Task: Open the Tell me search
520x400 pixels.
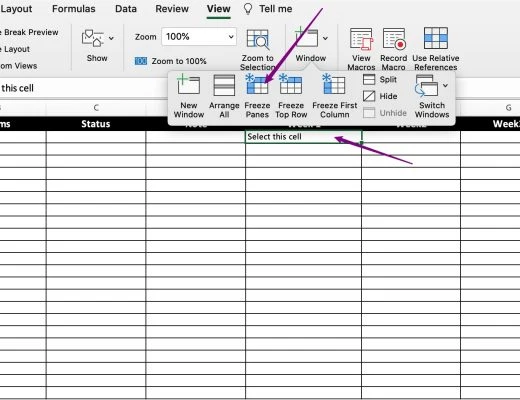Action: 275,9
